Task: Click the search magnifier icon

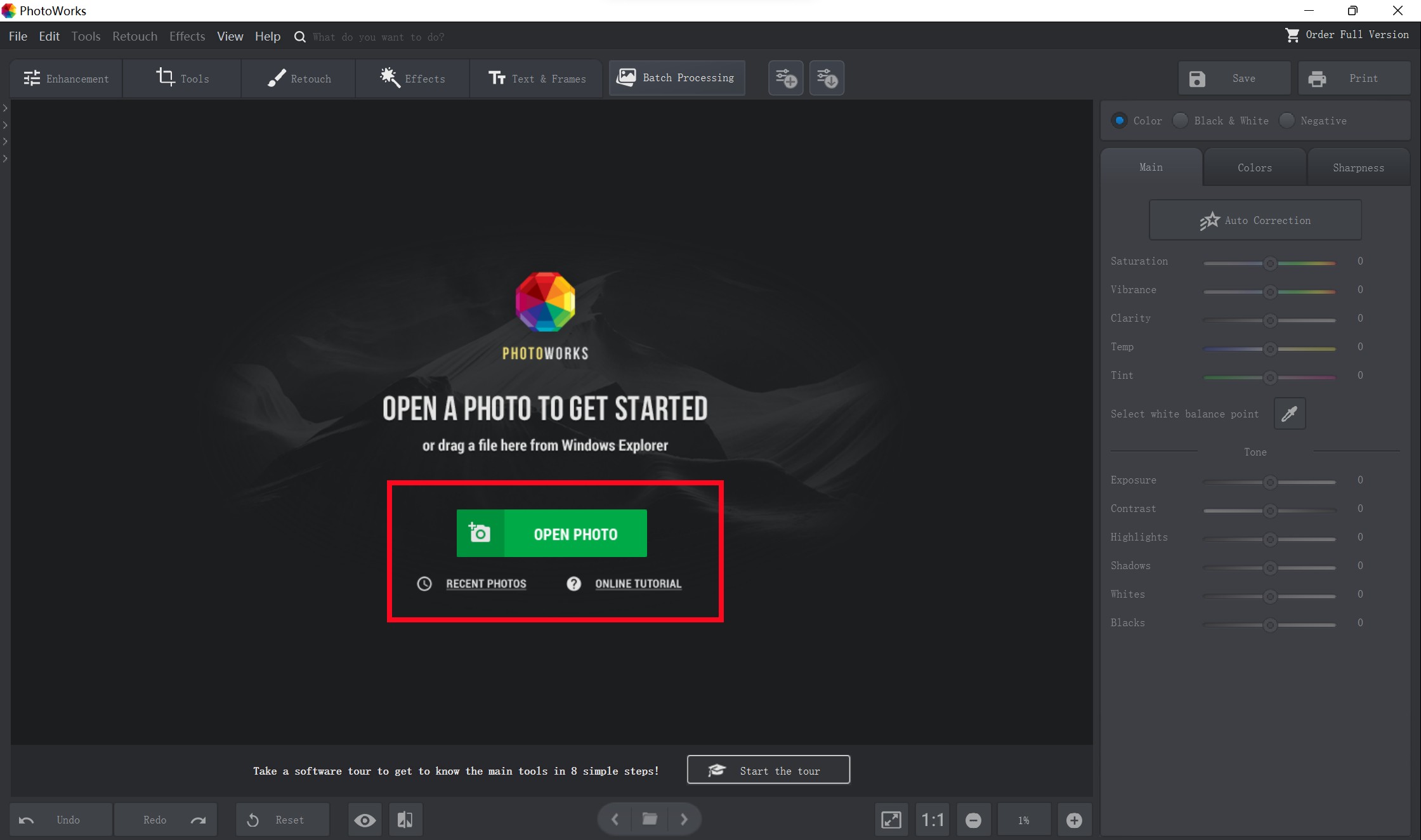Action: pos(300,37)
